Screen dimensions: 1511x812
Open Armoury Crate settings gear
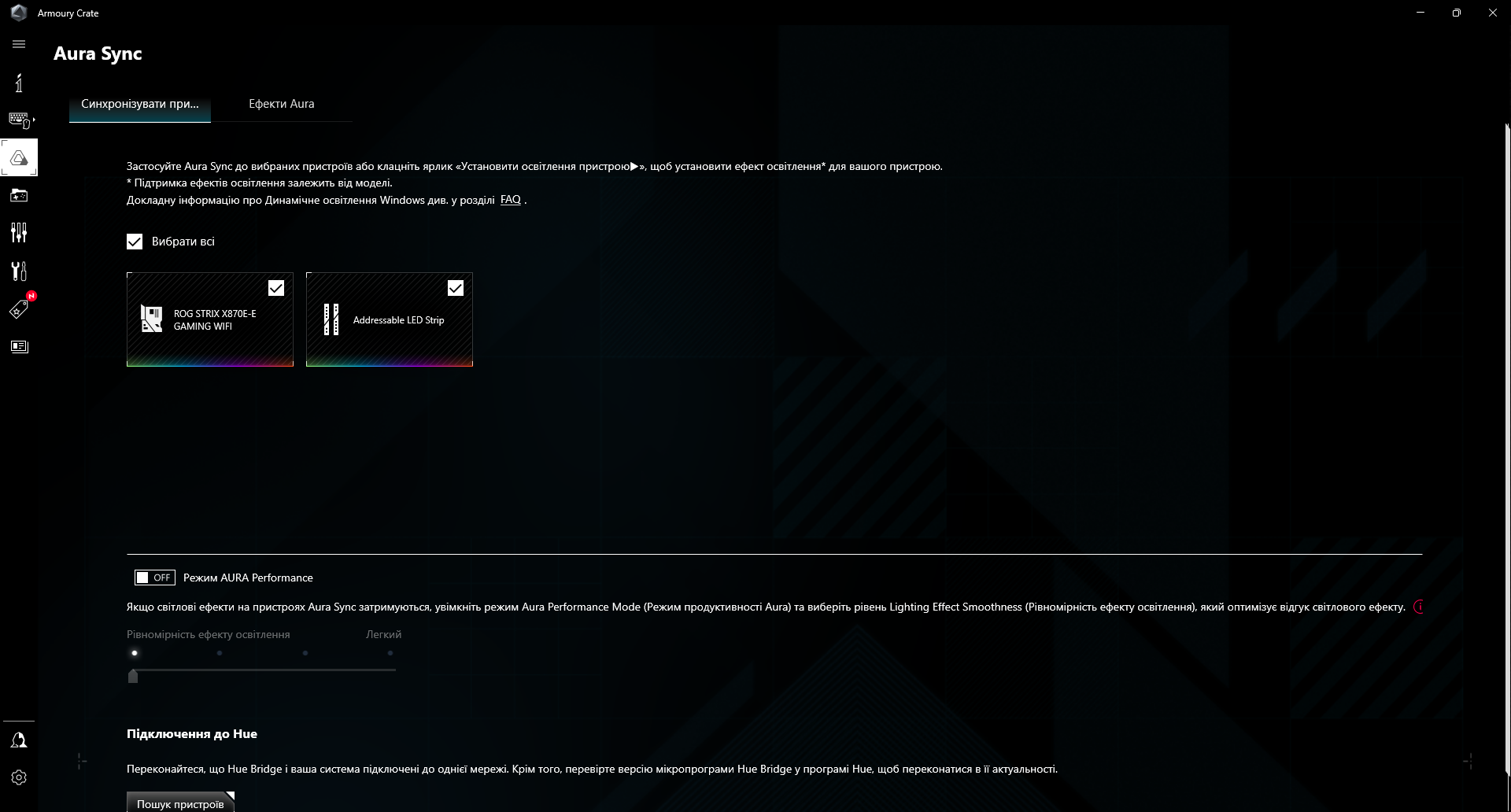(19, 777)
